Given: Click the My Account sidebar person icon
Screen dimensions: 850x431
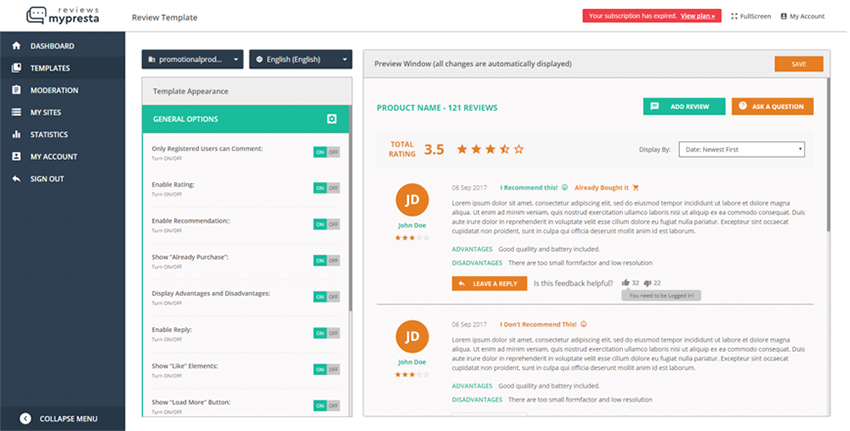Looking at the screenshot, I should tap(16, 156).
